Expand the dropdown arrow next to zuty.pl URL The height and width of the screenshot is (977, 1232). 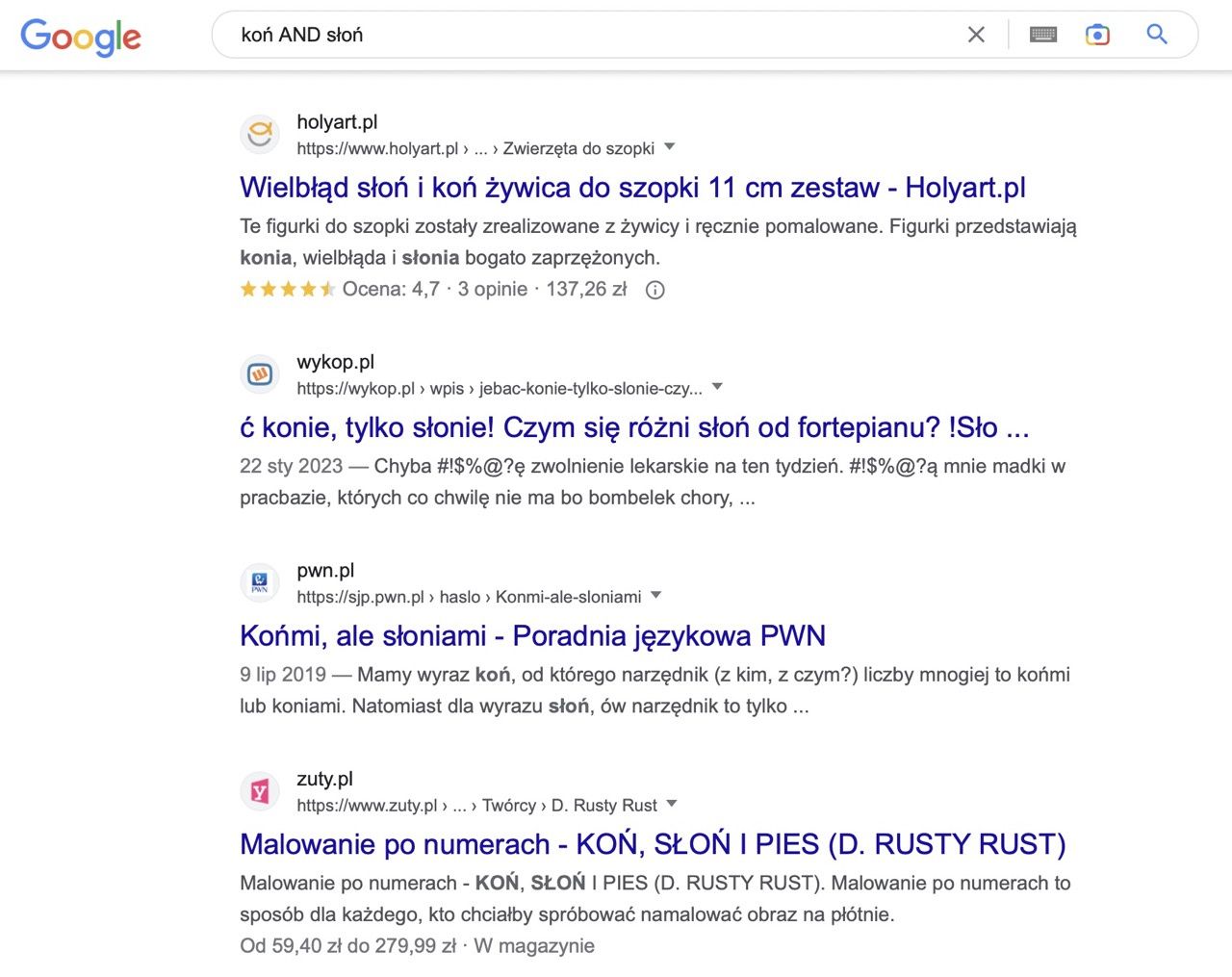(672, 804)
